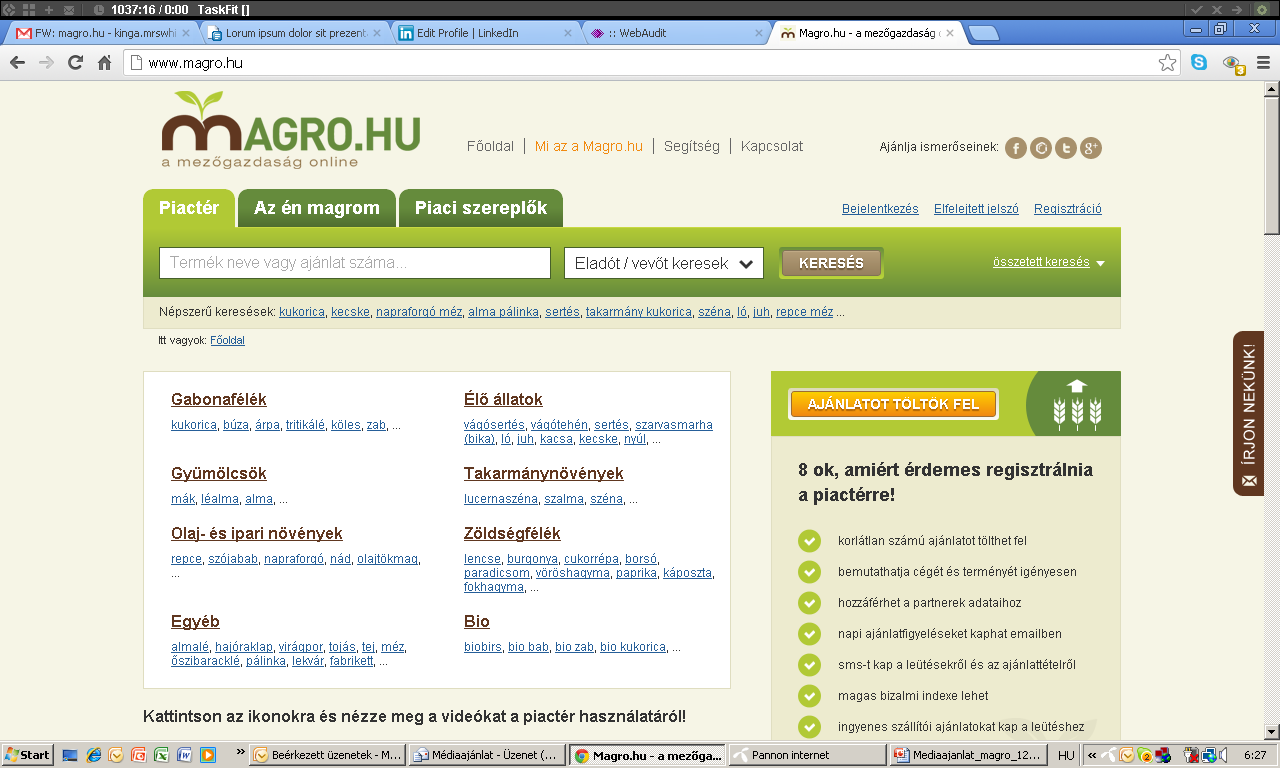Open the Skype extension icon

tap(1199, 63)
